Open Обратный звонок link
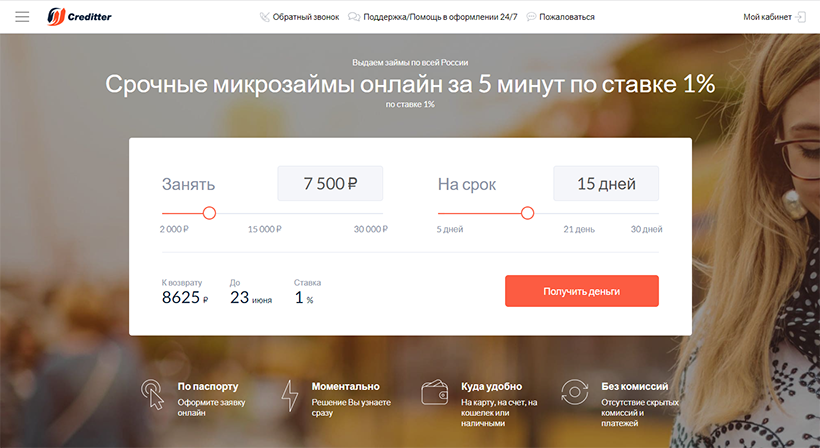Screen dimensions: 820x448 point(305,17)
